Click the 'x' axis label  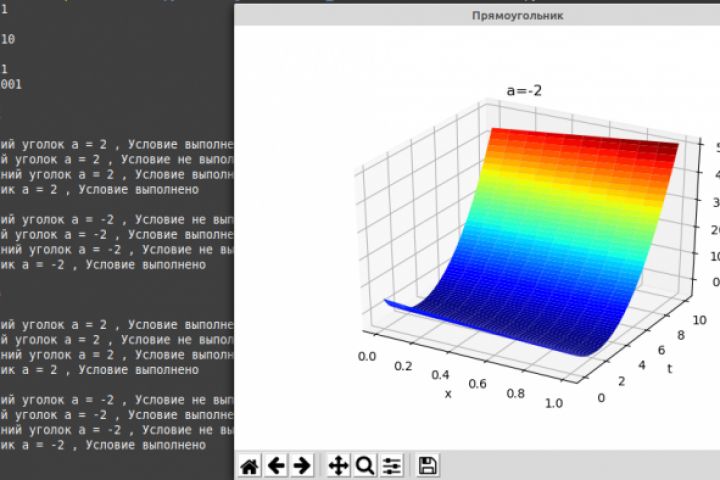click(x=448, y=394)
